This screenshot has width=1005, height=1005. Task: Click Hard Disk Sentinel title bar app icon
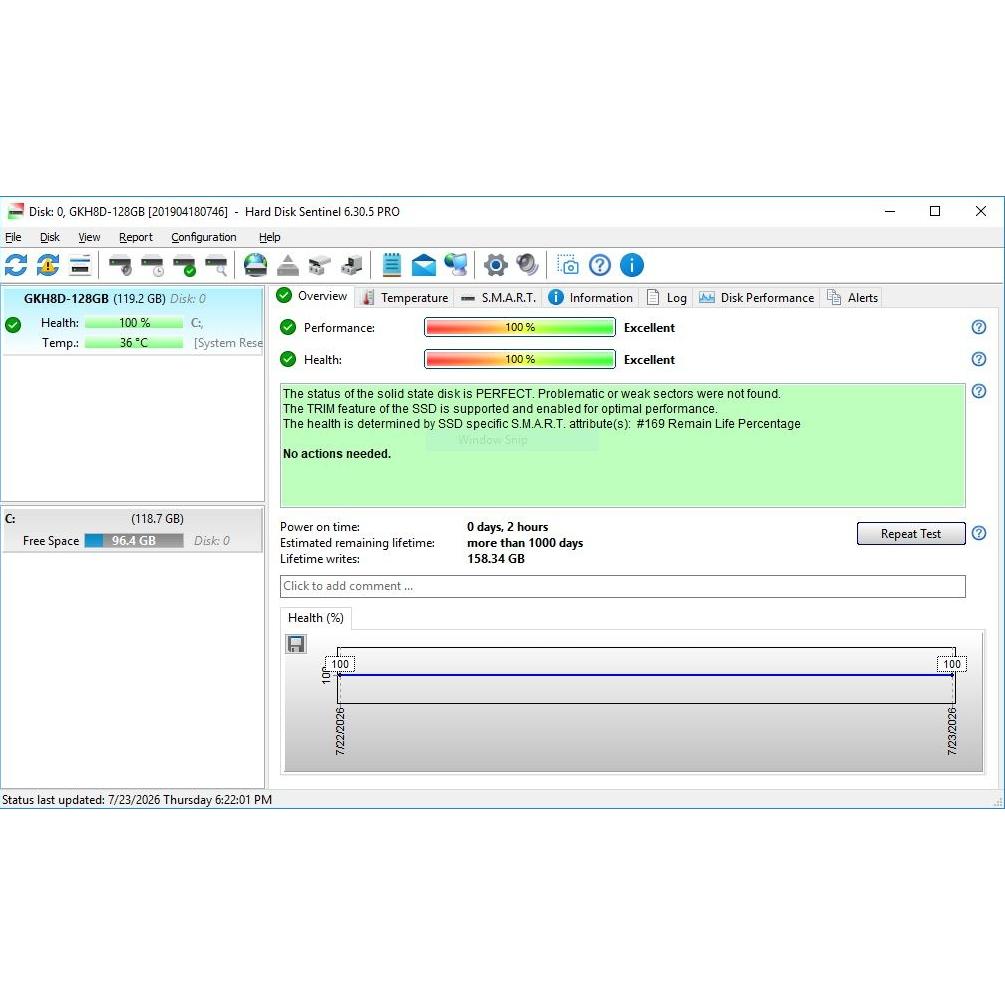[x=15, y=212]
